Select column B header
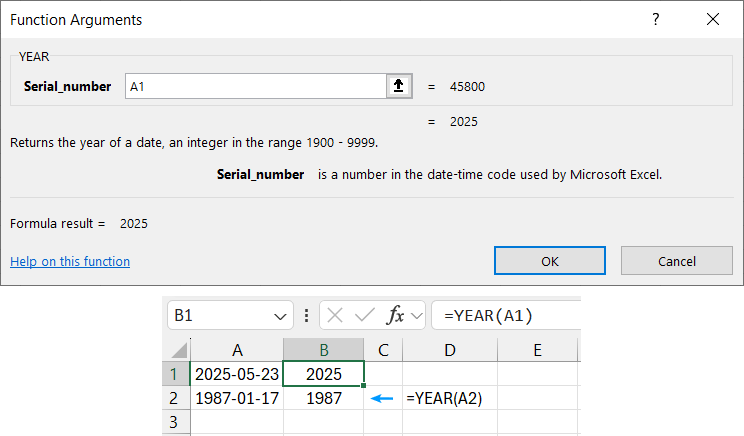Viewport: 744px width, 436px height. (324, 350)
